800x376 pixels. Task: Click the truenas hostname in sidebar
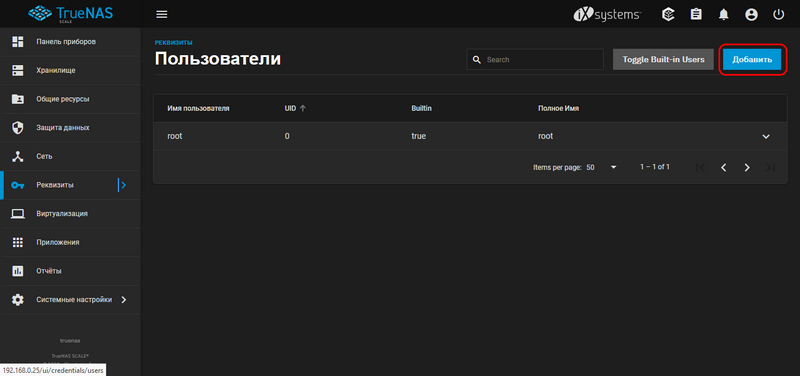pos(70,340)
